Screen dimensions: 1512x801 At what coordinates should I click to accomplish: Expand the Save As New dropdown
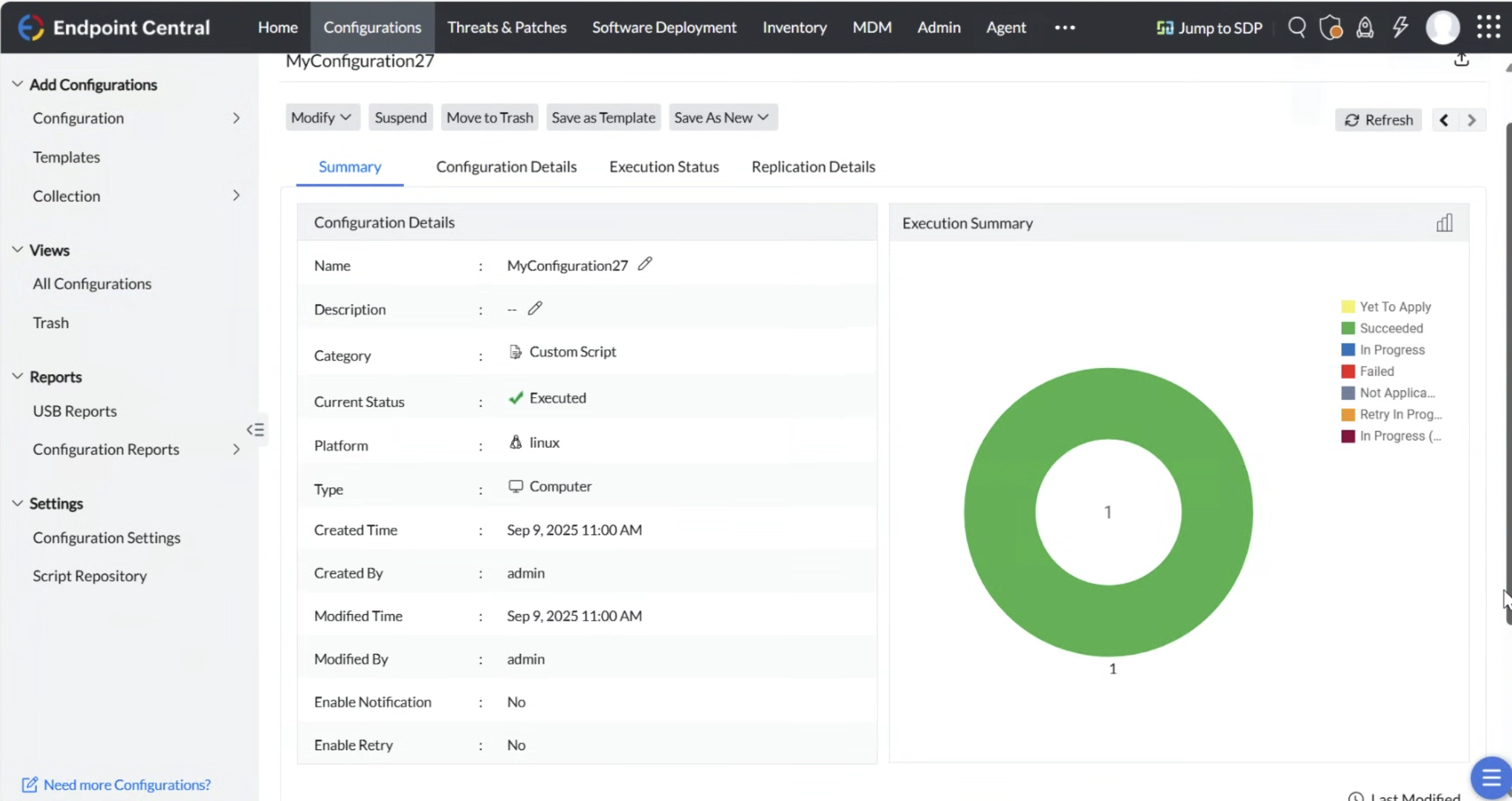722,117
